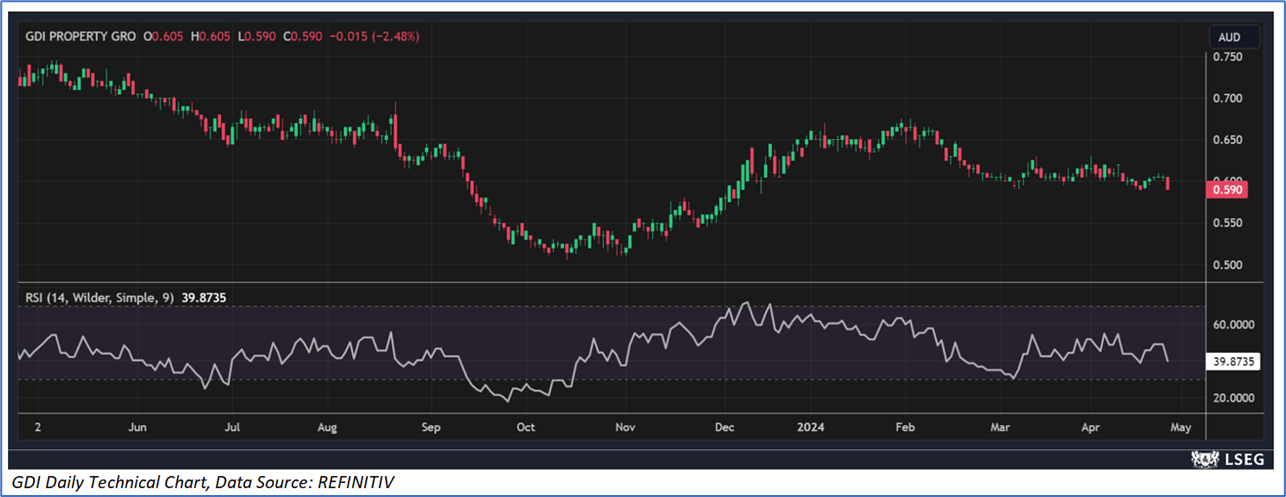
Task: Click the 60.0000 RSI axis label
Action: [x=1233, y=325]
